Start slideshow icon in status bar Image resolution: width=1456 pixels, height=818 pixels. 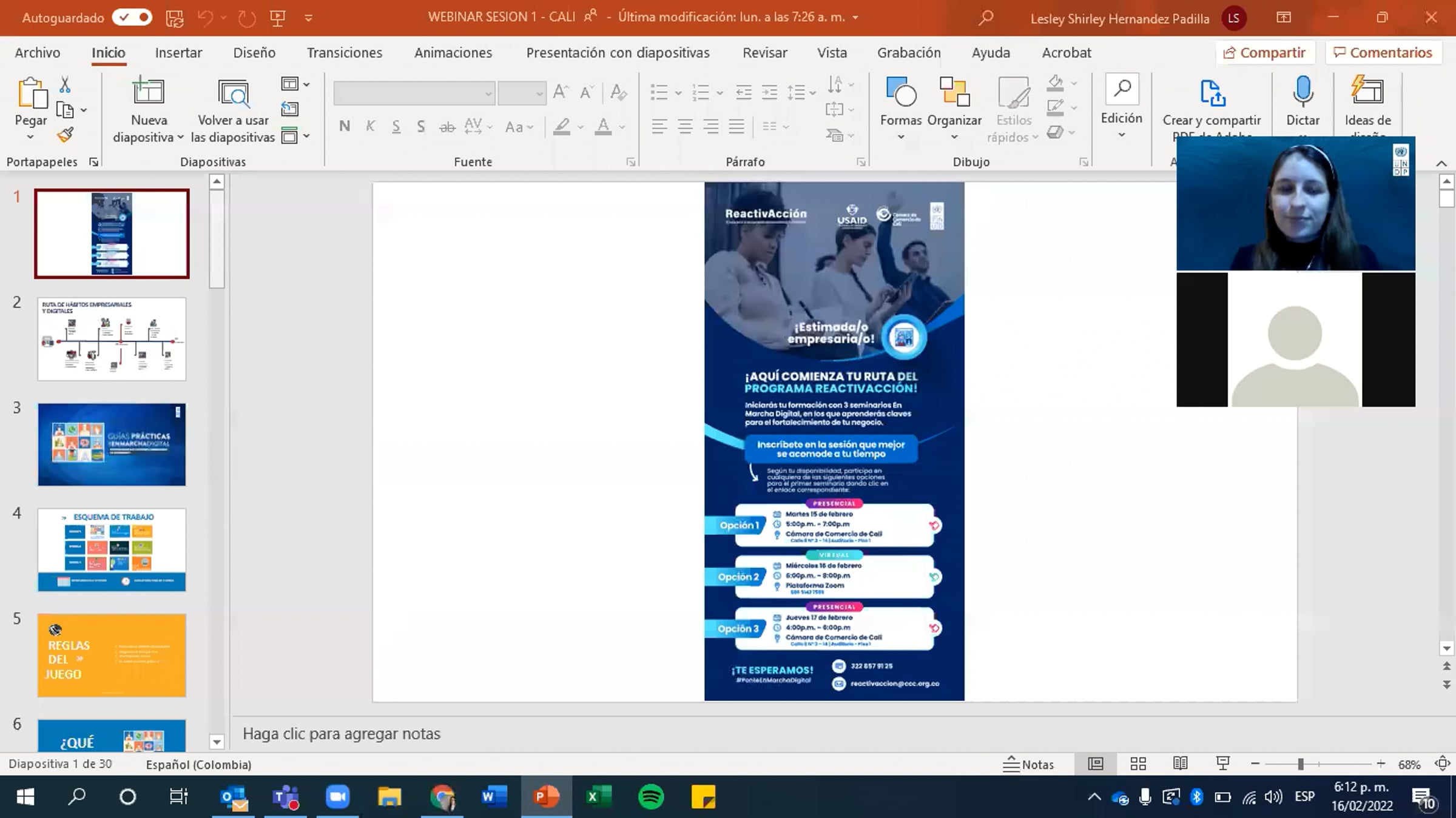point(1223,764)
